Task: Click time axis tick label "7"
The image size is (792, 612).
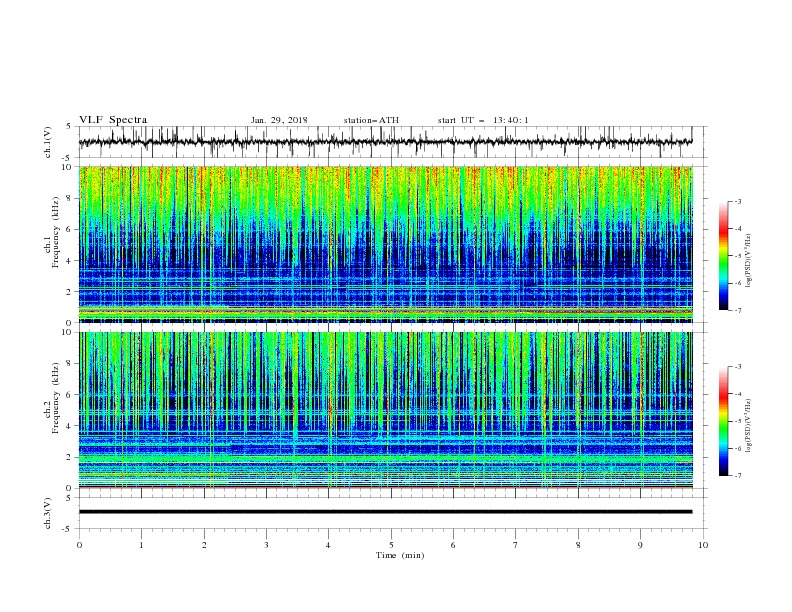Action: click(516, 545)
